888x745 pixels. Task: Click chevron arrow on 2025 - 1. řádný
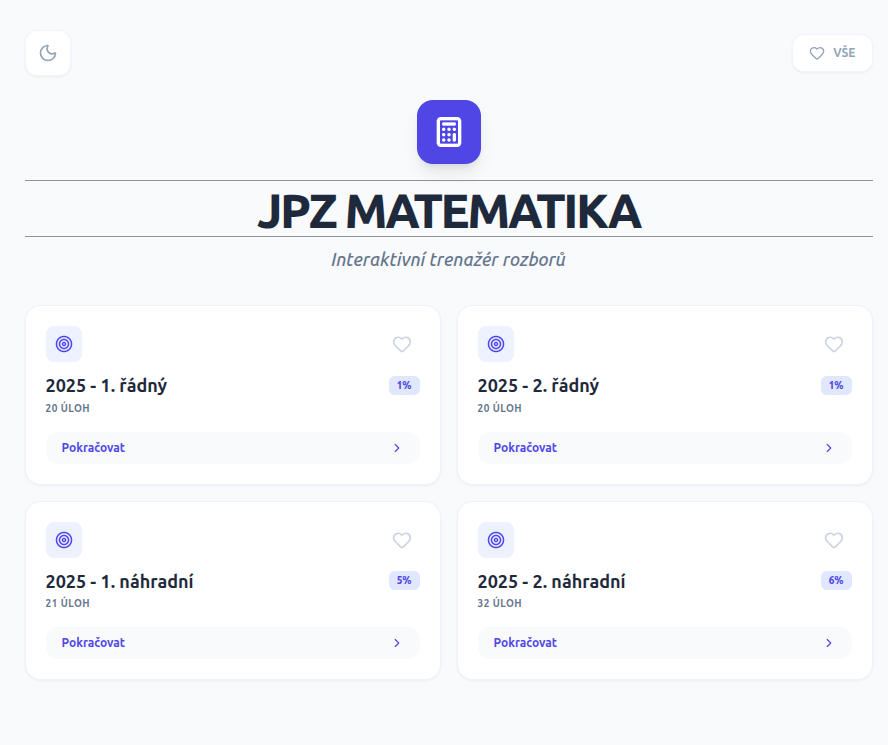(x=397, y=448)
